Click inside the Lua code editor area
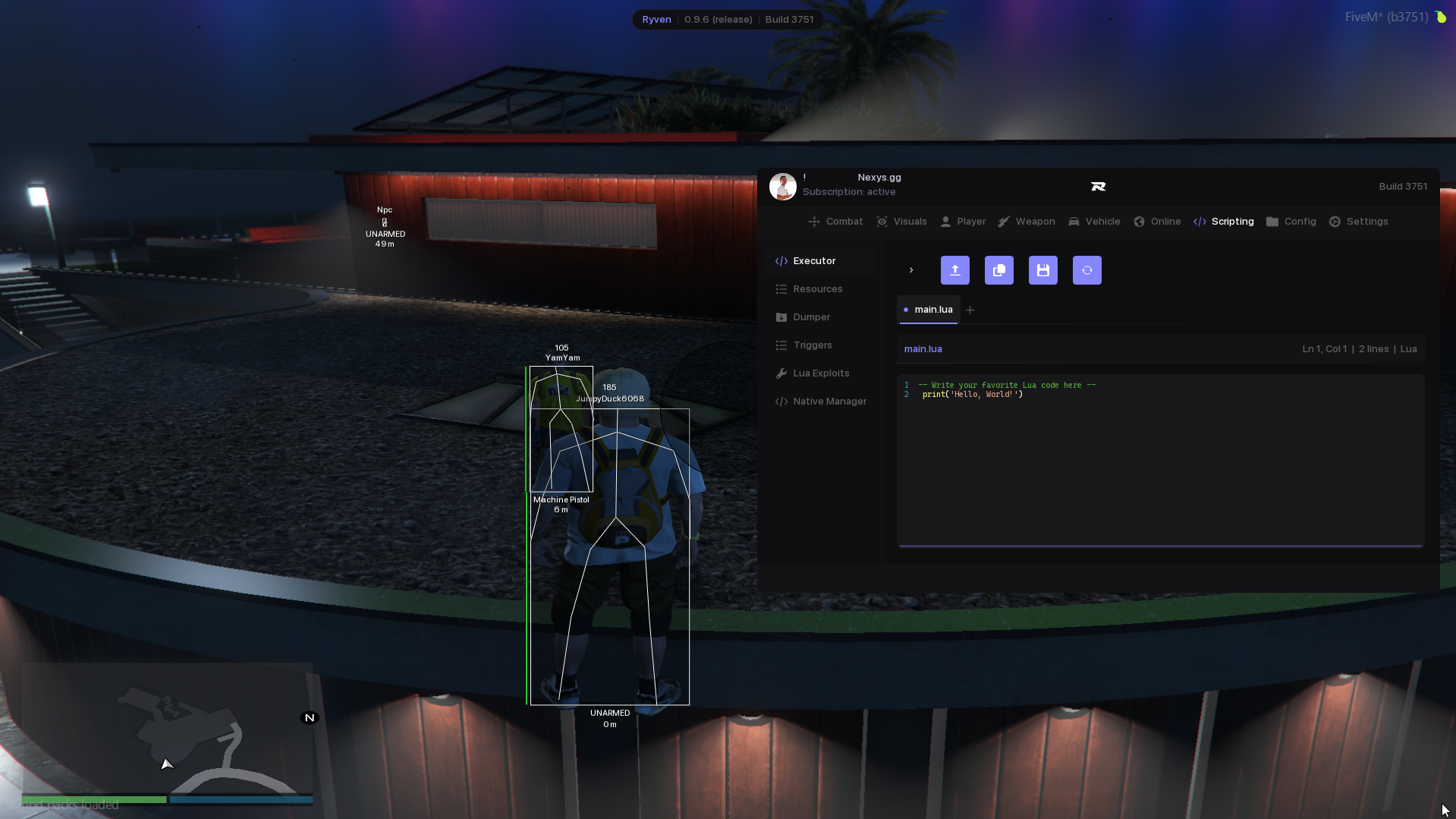The height and width of the screenshot is (819, 1456). click(1160, 460)
